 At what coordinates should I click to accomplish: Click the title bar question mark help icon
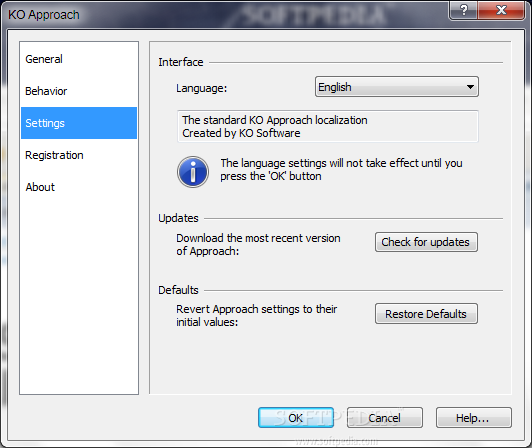pos(463,10)
